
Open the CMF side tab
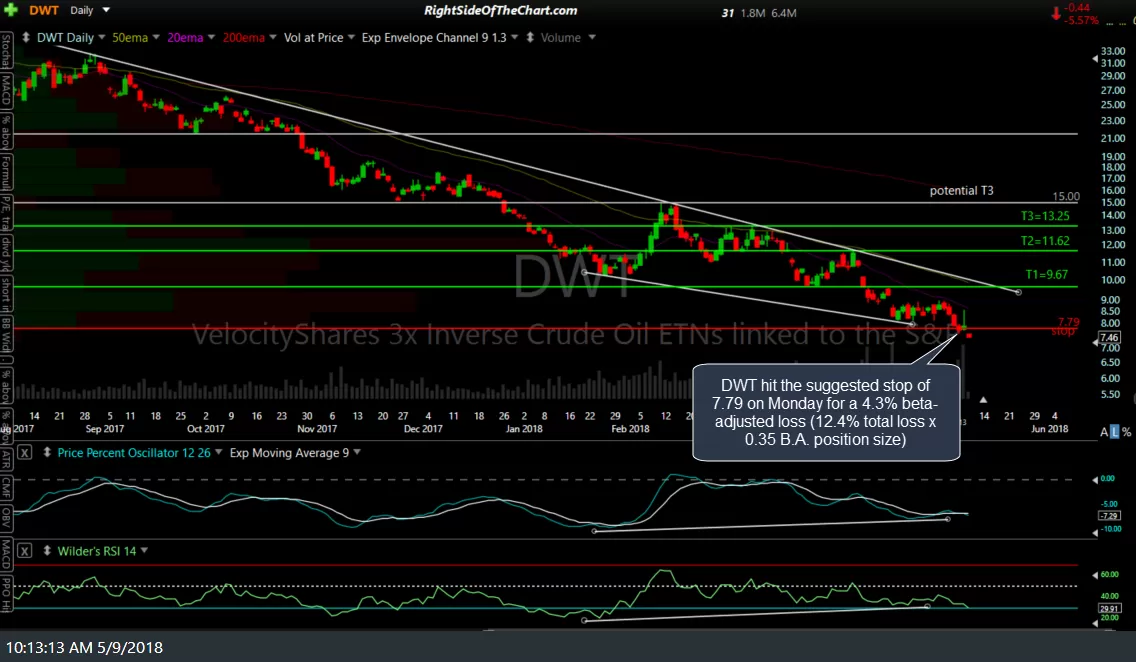click(6, 487)
